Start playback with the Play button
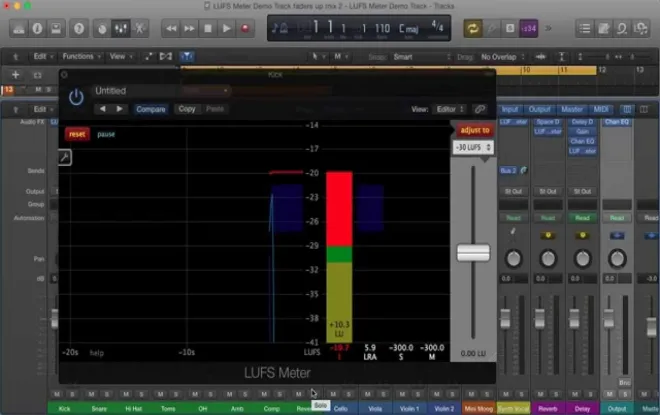The image size is (660, 415). pos(226,29)
